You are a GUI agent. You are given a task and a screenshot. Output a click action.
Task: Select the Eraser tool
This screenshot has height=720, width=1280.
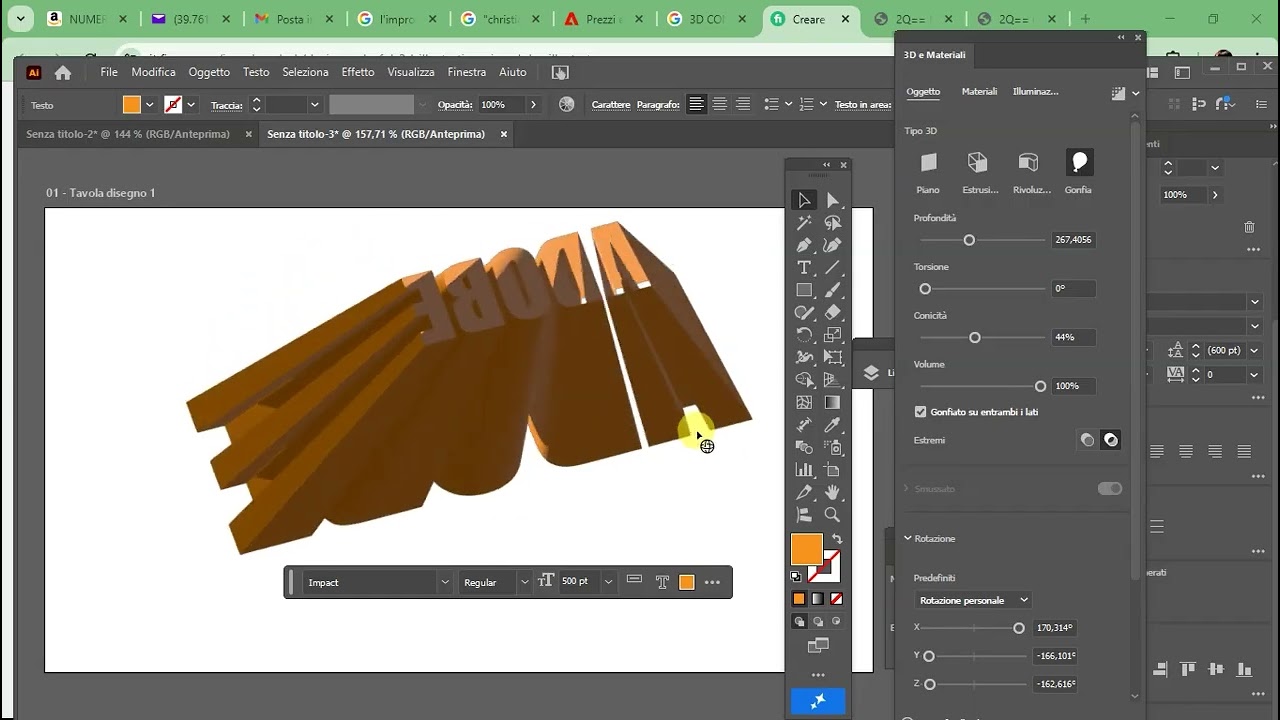(x=832, y=313)
